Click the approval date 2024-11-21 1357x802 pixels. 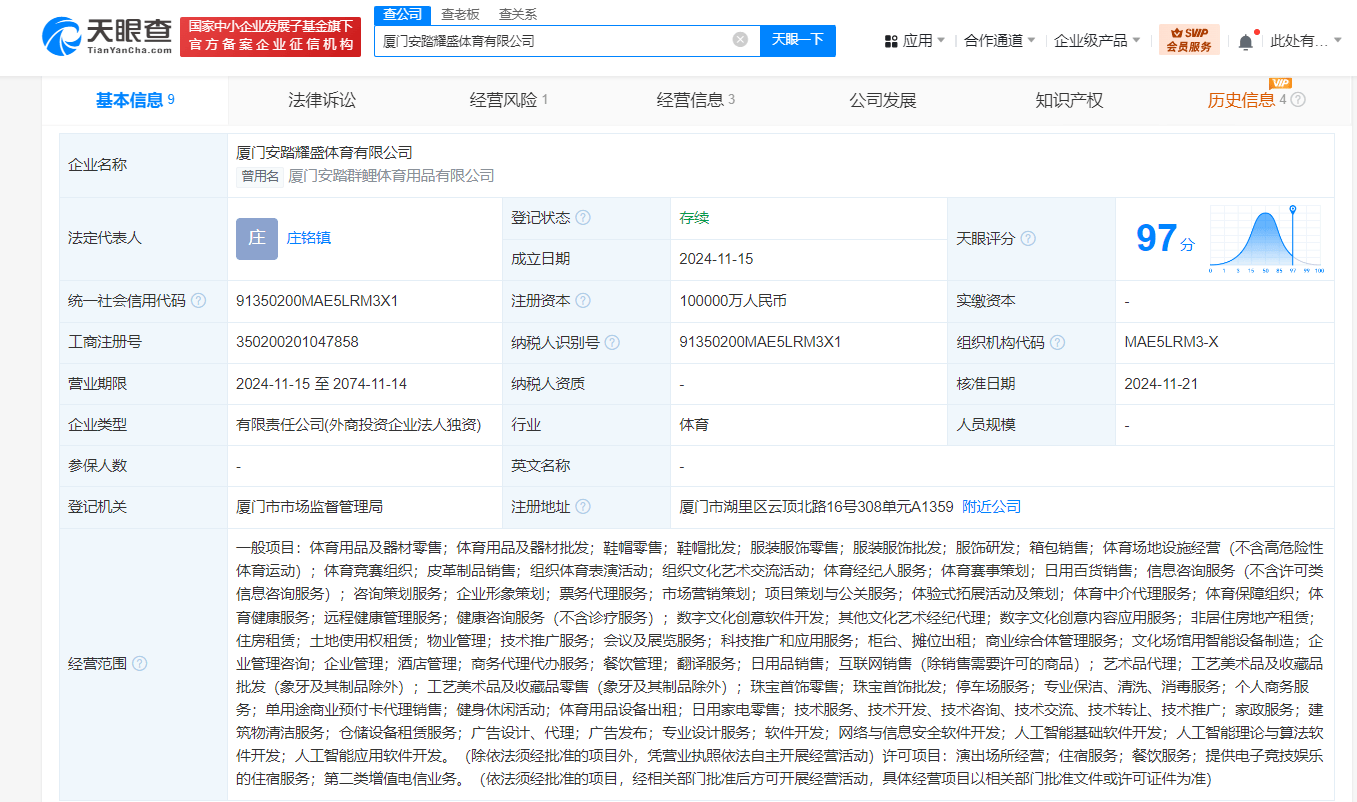tap(1161, 384)
